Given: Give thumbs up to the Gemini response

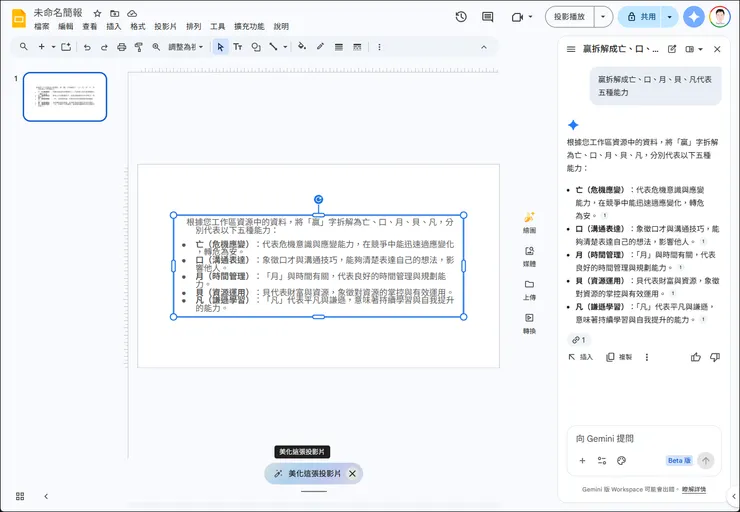Looking at the screenshot, I should [696, 357].
